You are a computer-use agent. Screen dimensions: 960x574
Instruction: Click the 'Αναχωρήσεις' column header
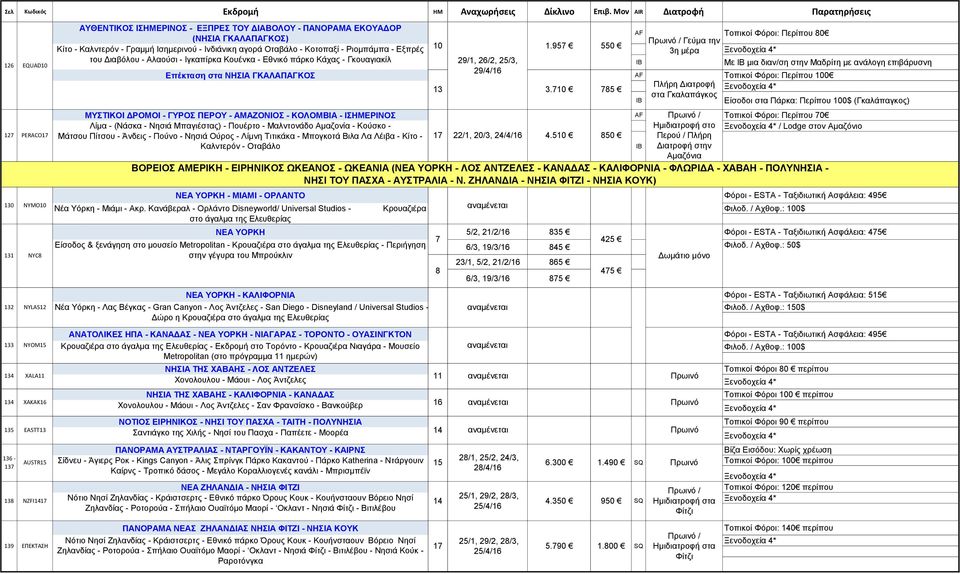[487, 12]
